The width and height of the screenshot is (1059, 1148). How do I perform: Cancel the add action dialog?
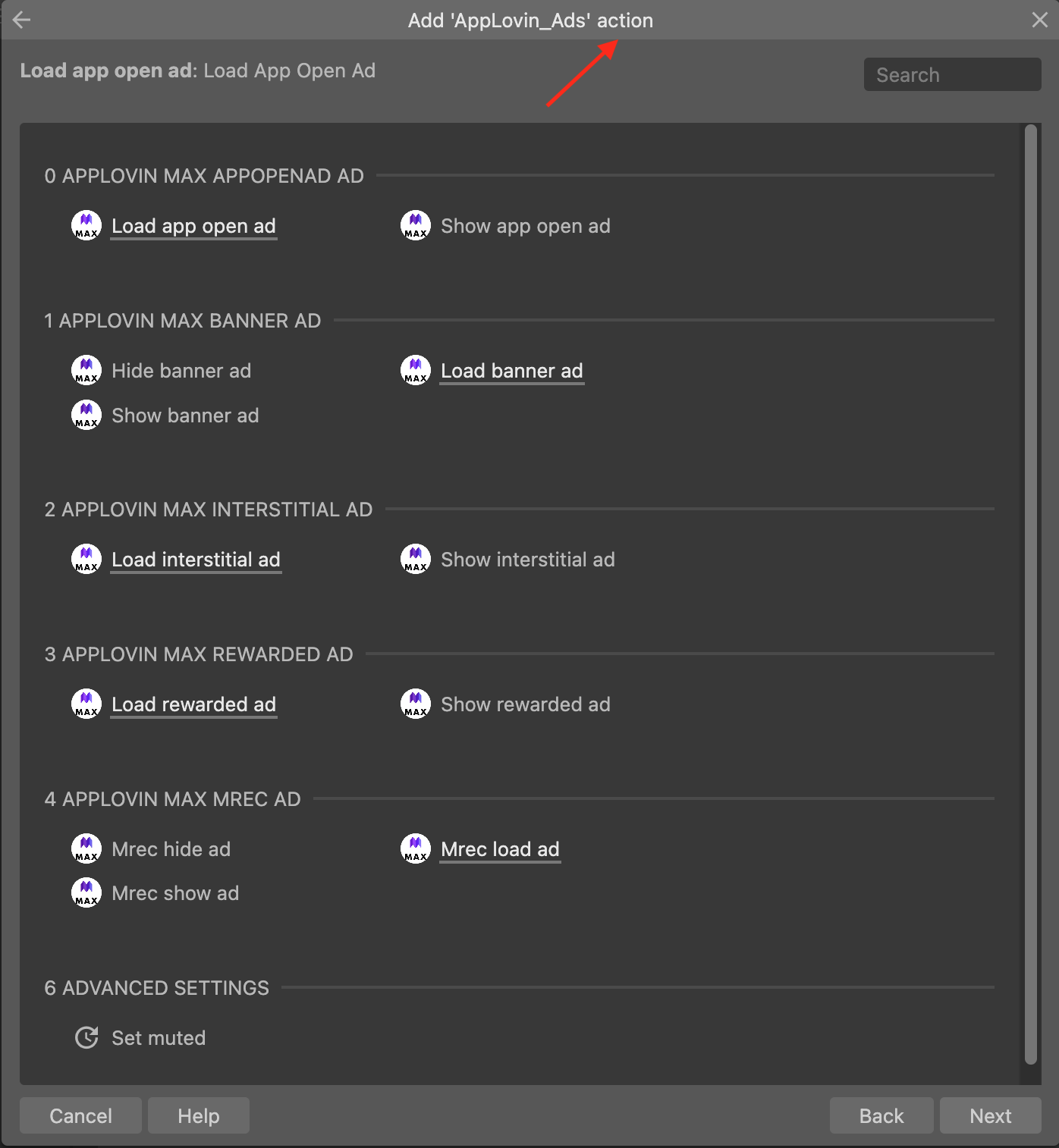(x=80, y=1115)
